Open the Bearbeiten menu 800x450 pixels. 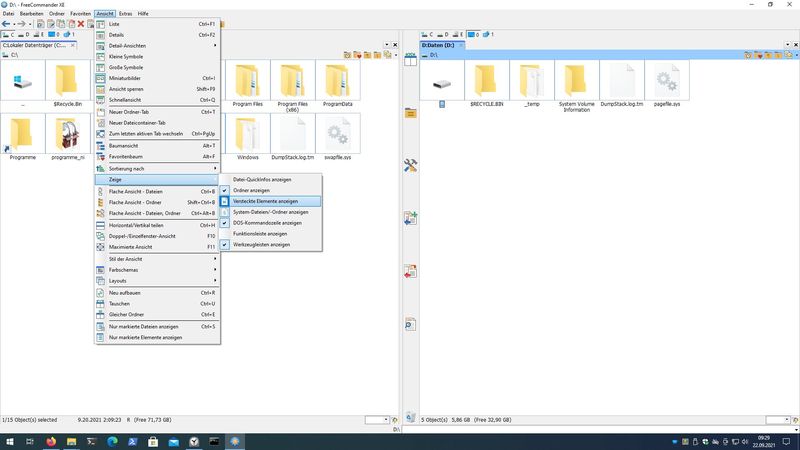coord(32,14)
